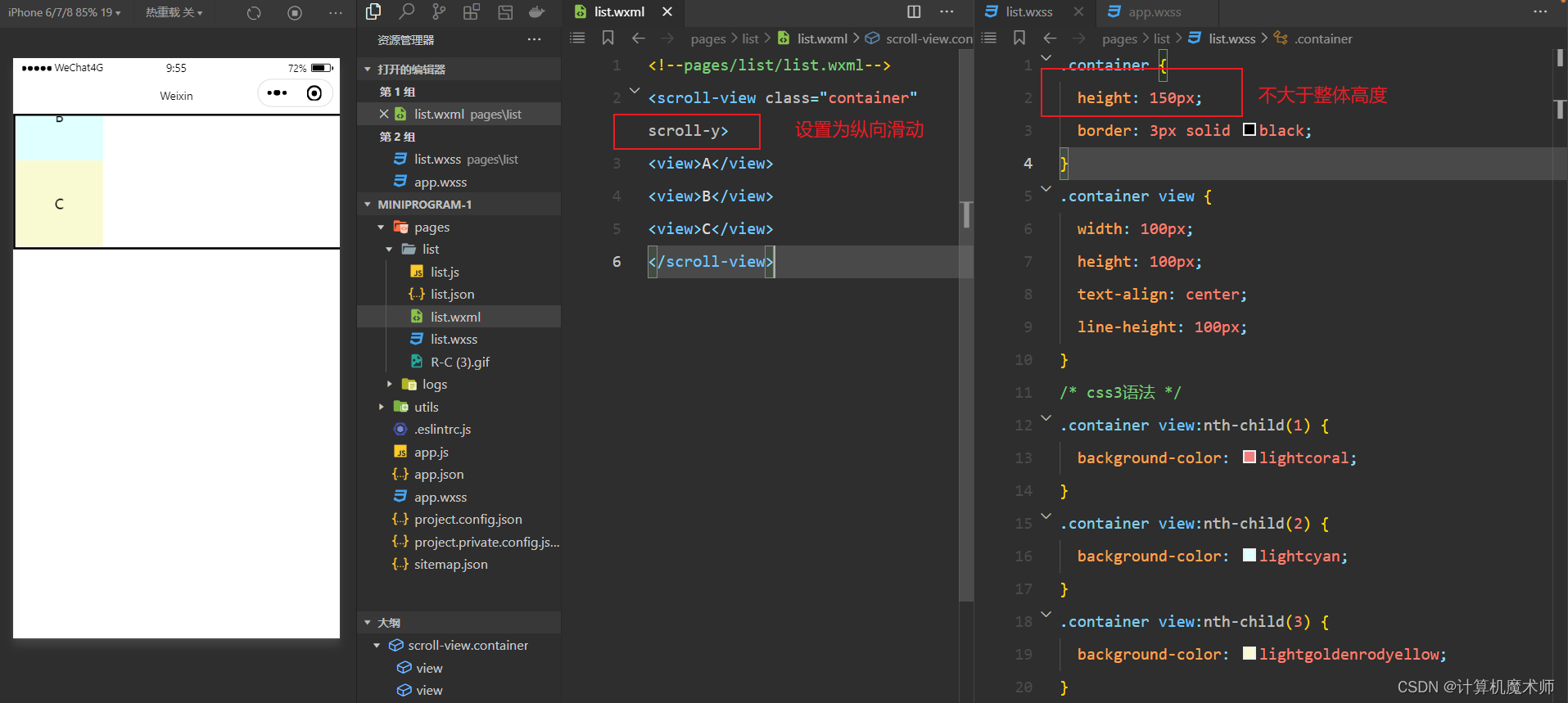Open the Extensions panel icon
The width and height of the screenshot is (1568, 703).
(472, 11)
